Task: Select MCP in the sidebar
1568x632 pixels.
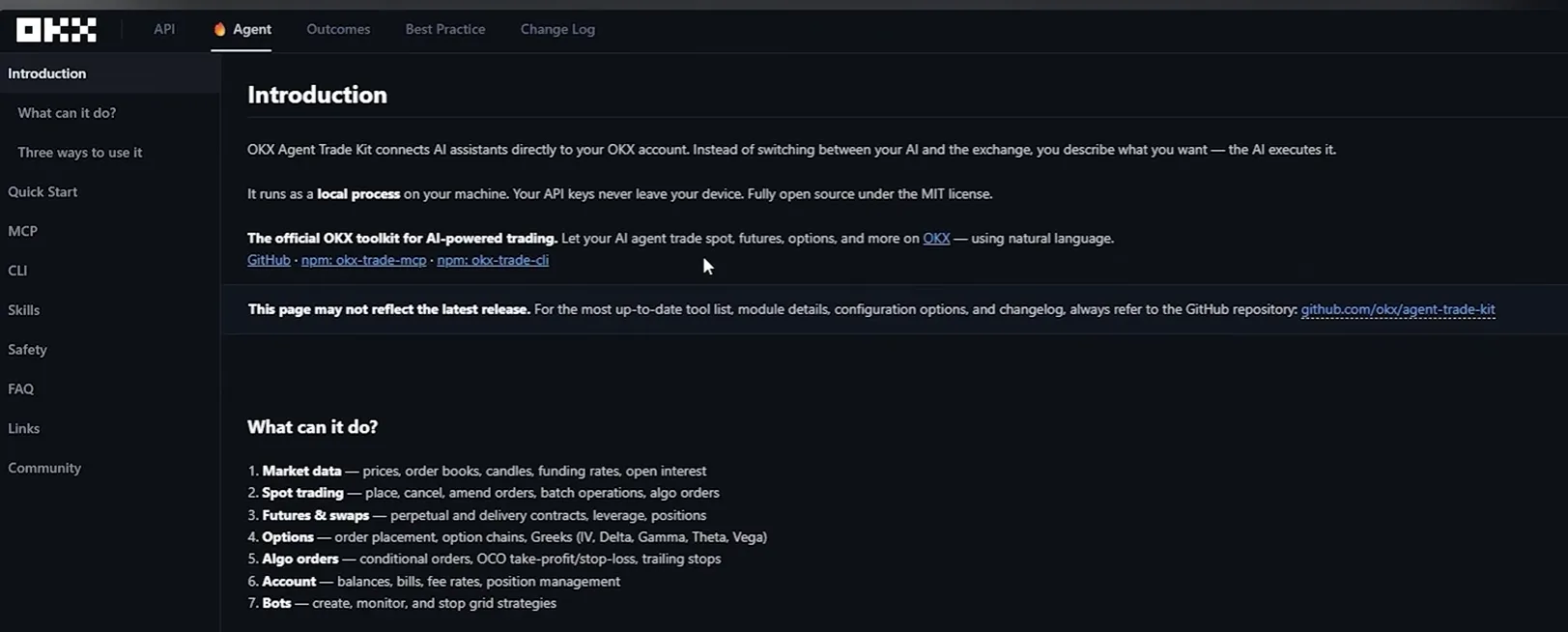Action: click(x=22, y=232)
